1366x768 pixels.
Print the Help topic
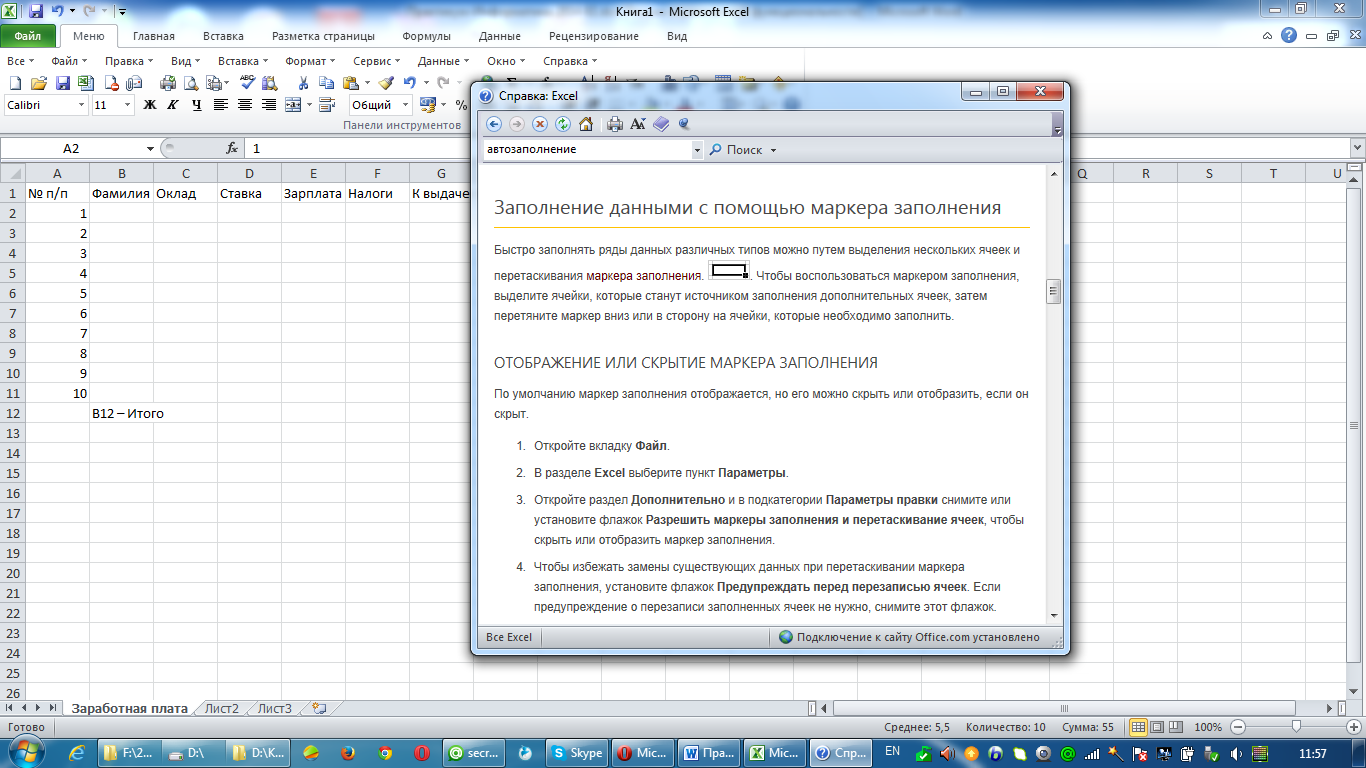tap(615, 124)
